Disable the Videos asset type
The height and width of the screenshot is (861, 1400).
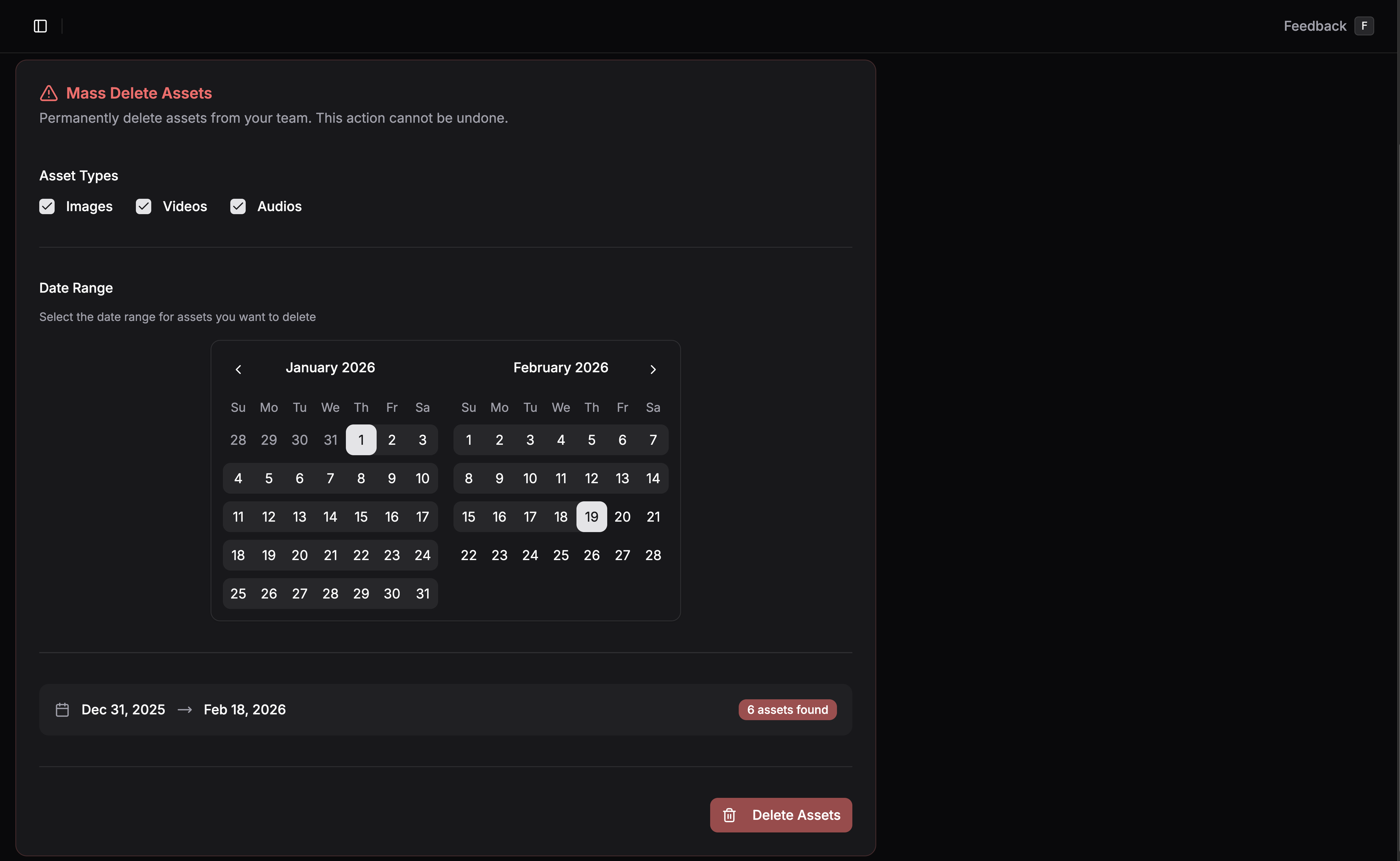point(143,206)
